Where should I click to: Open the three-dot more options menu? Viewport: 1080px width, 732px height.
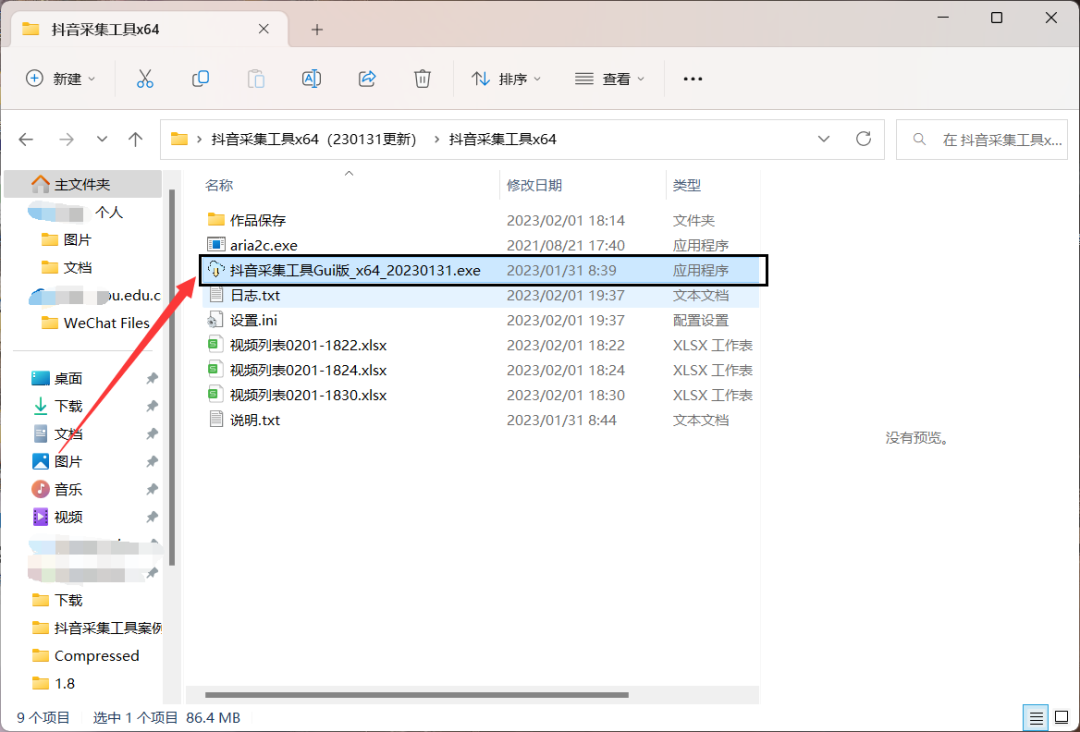coord(692,79)
